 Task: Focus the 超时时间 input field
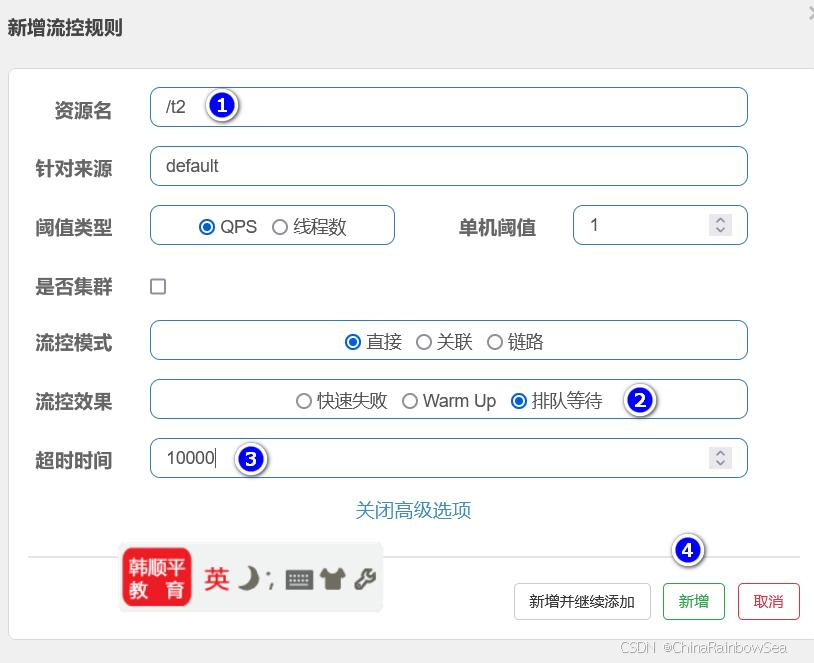449,458
